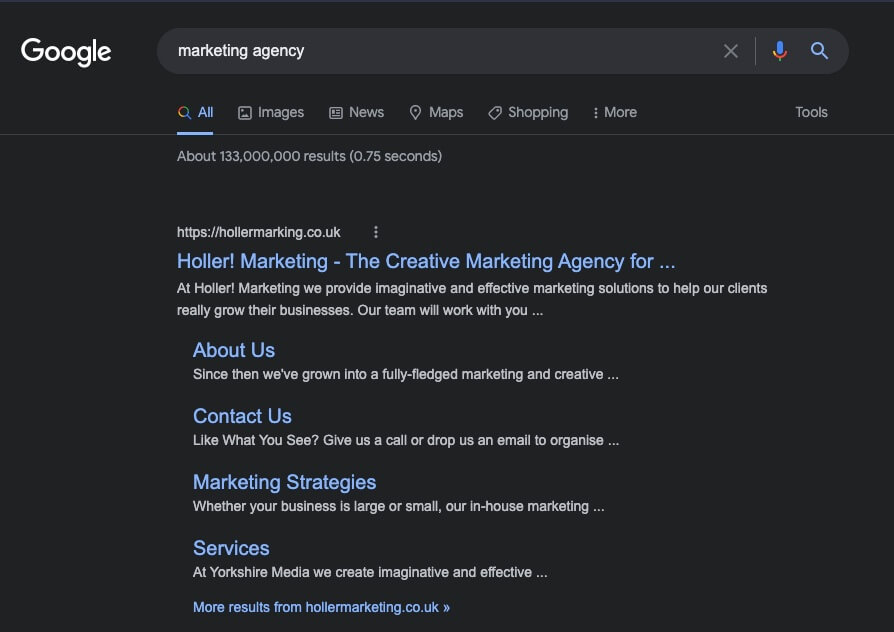The image size is (894, 632).
Task: Open the Marketing Strategies sitelink
Action: point(285,483)
